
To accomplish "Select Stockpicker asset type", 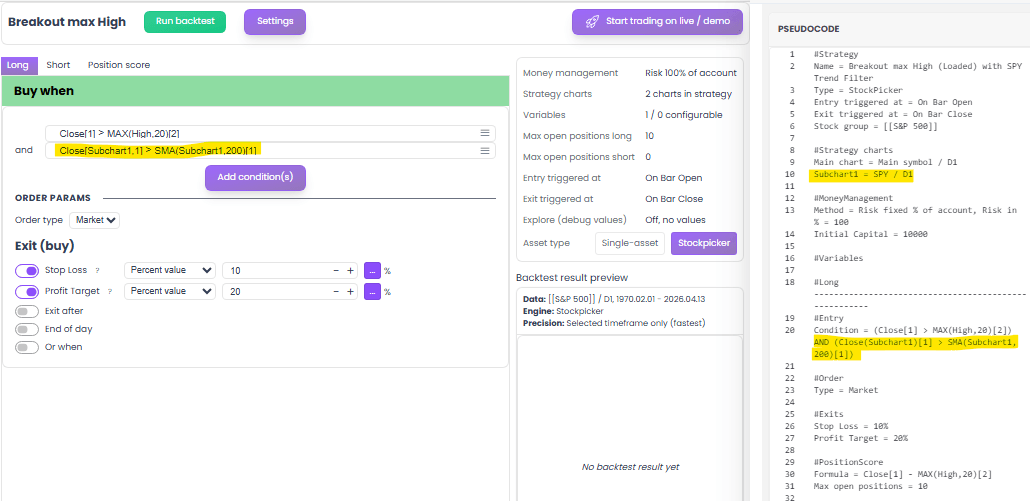I will 704,243.
